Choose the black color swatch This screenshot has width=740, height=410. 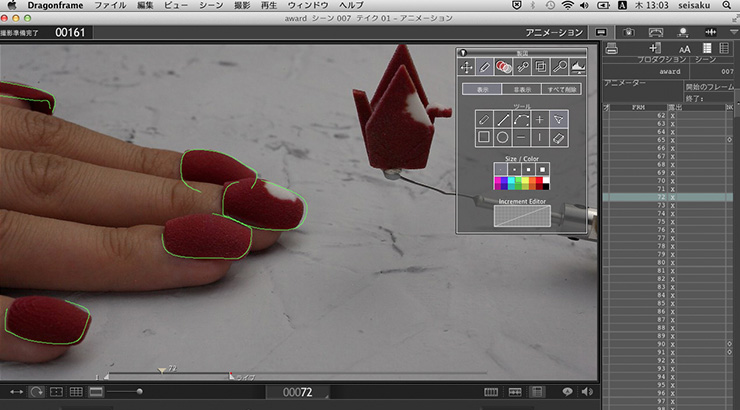[546, 187]
